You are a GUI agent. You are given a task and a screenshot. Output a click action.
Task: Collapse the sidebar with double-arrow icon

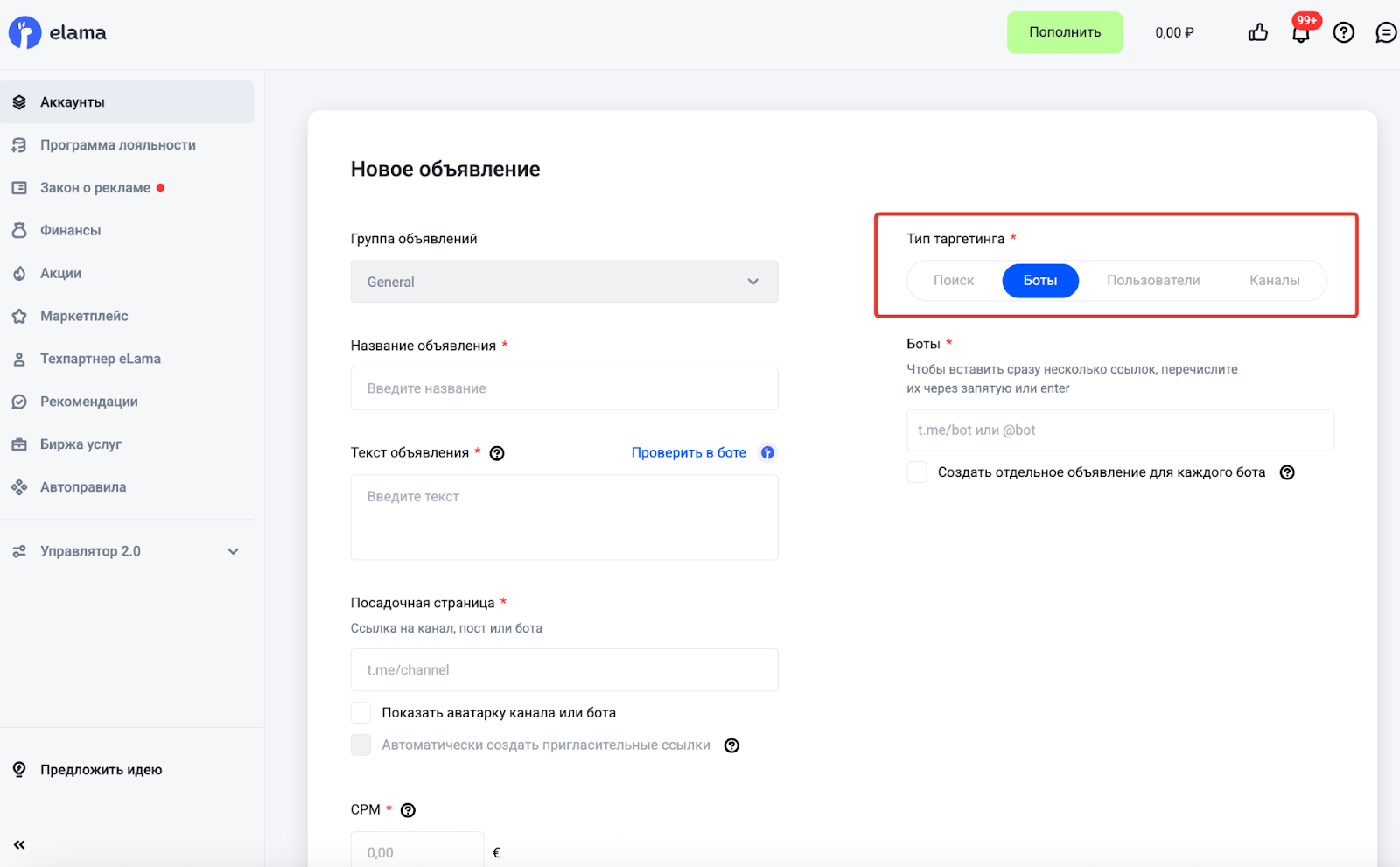pyautogui.click(x=19, y=844)
